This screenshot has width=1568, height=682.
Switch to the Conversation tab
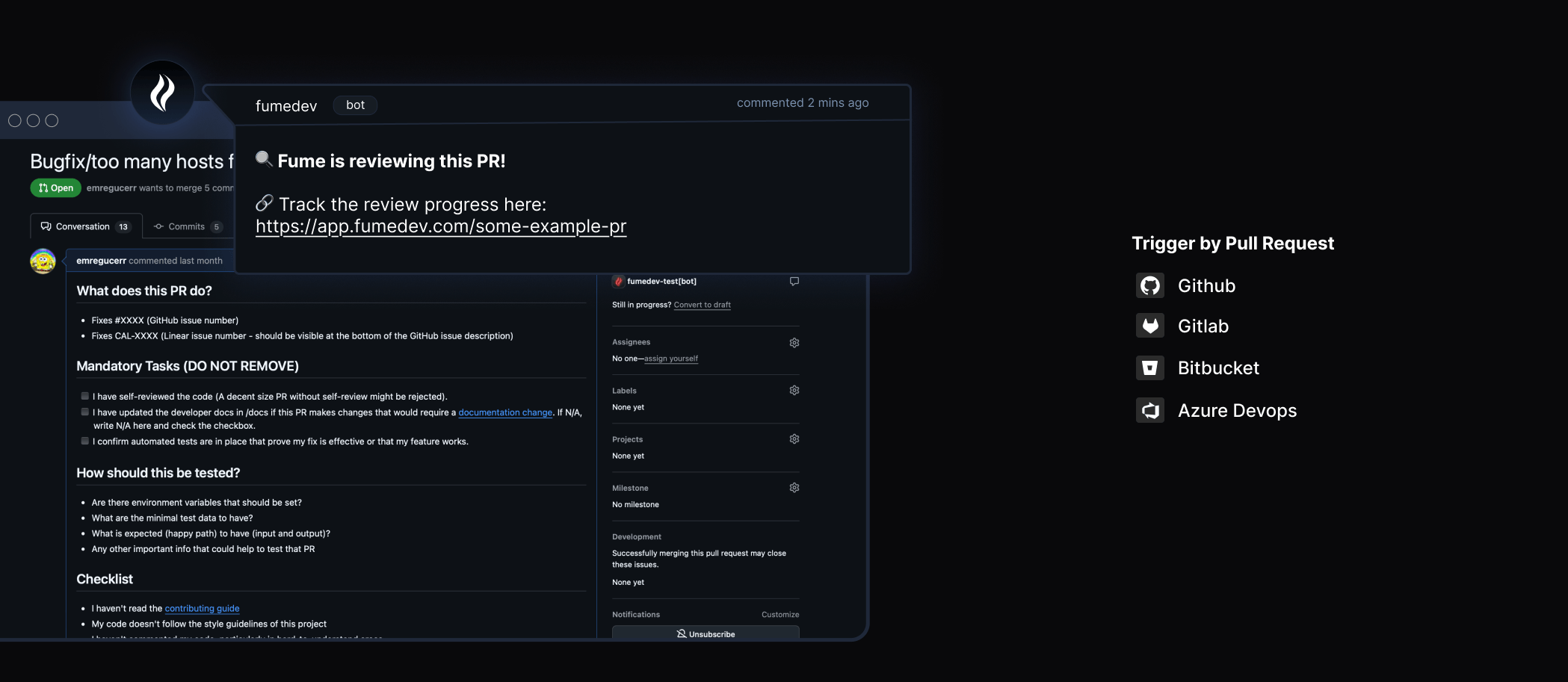(85, 226)
